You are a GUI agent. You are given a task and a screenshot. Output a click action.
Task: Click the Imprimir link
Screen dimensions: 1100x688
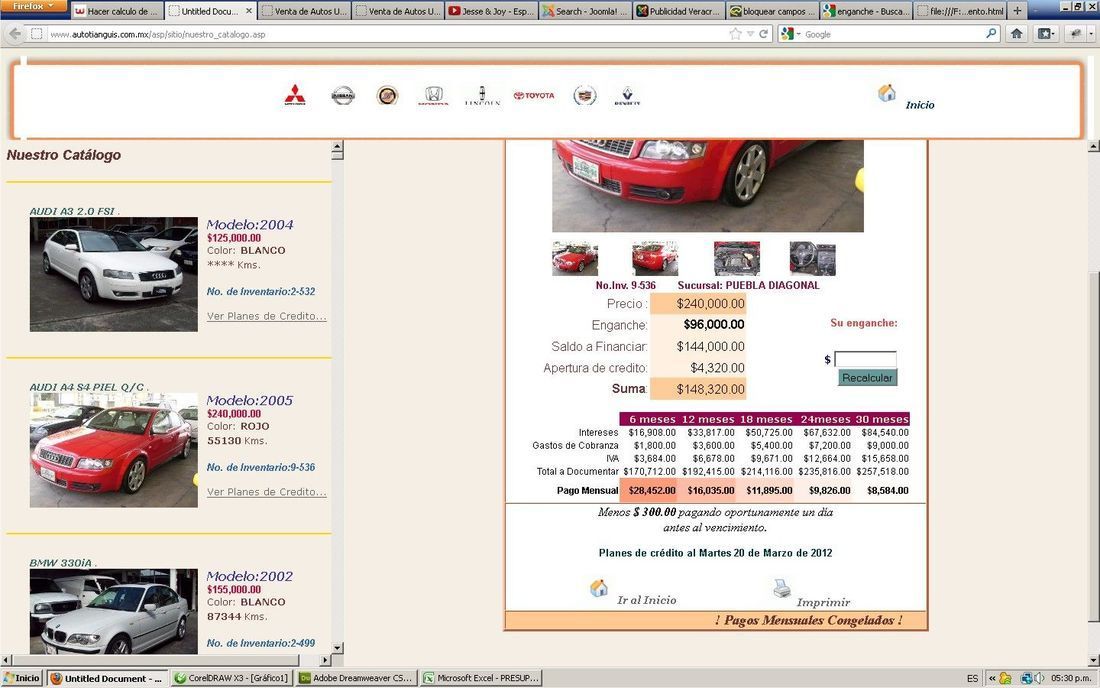(823, 602)
